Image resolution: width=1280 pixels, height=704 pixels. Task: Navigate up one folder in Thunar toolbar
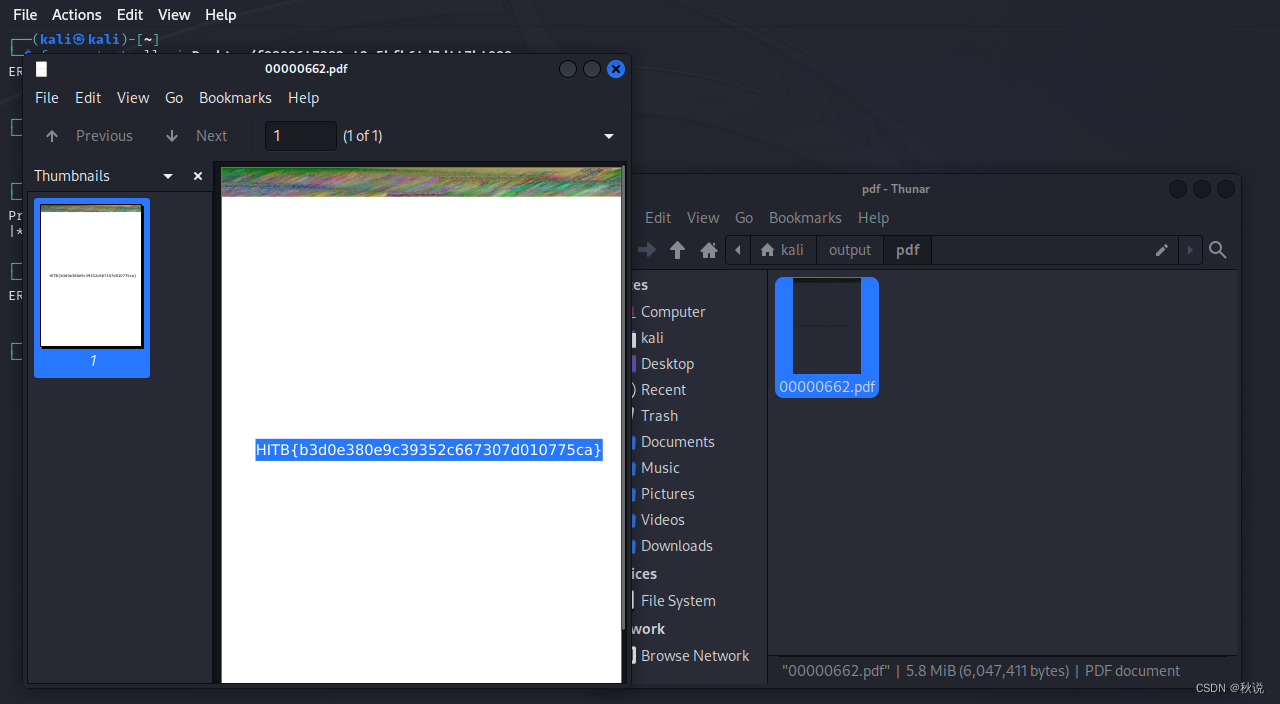pyautogui.click(x=677, y=250)
